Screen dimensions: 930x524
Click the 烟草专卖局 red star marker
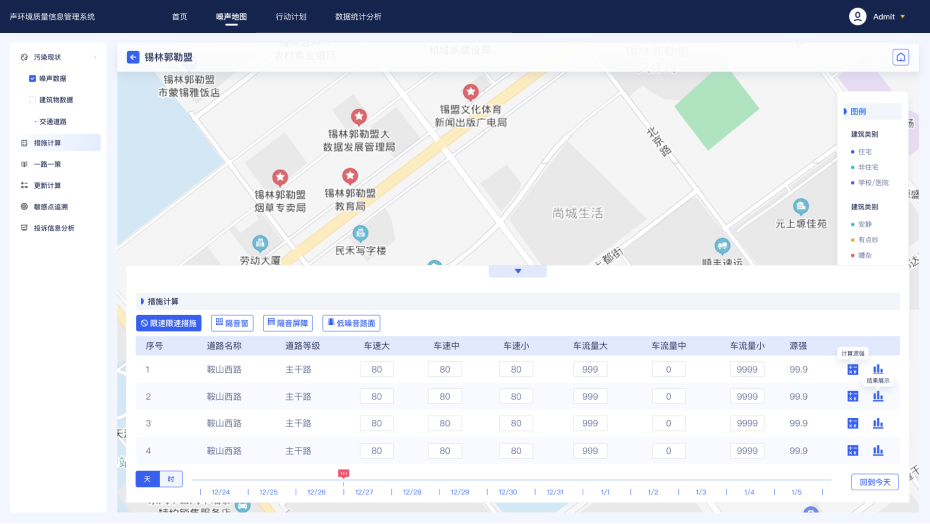[x=280, y=177]
